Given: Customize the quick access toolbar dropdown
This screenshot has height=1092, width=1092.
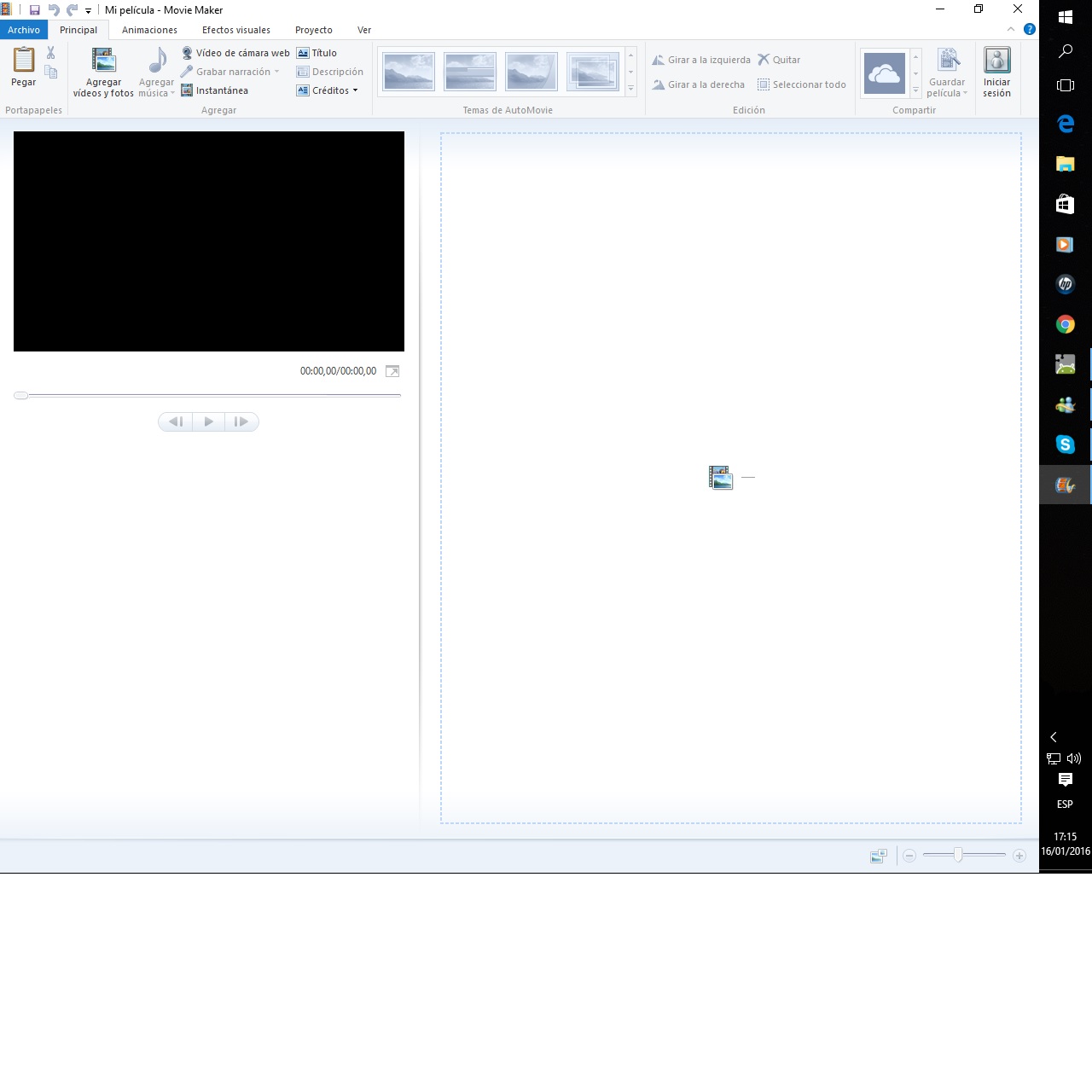Looking at the screenshot, I should coord(88,11).
